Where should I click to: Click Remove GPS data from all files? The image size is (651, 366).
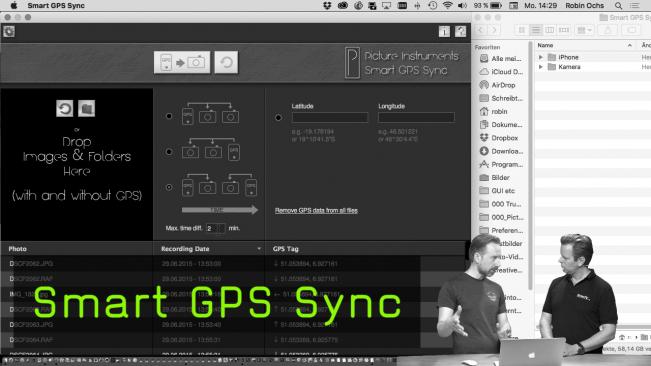click(x=316, y=210)
